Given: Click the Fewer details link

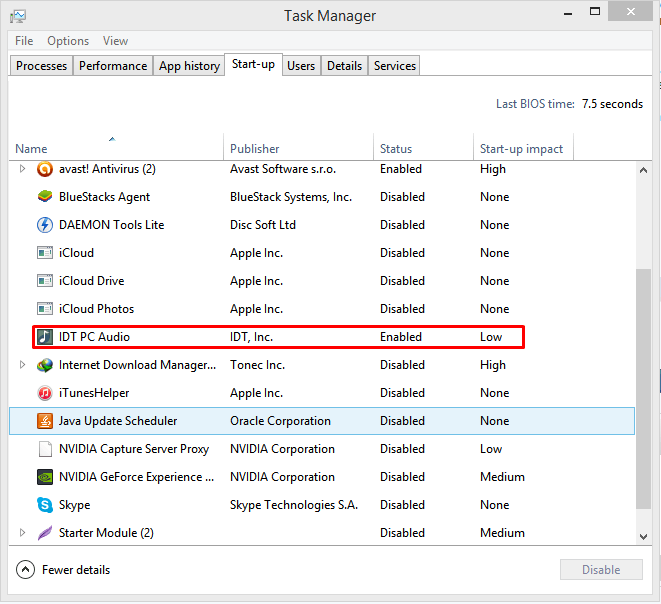Looking at the screenshot, I should click(x=76, y=570).
